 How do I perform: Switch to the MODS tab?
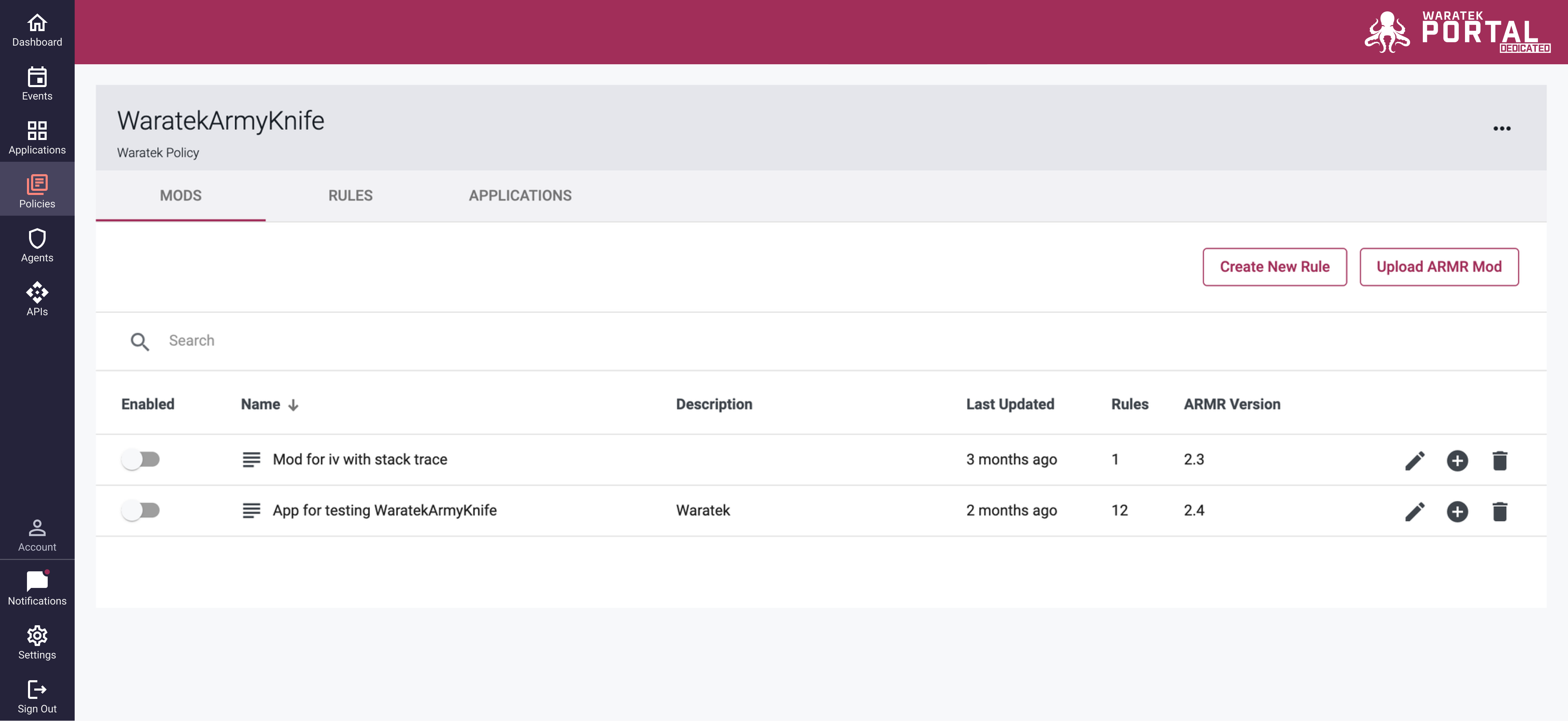181,196
